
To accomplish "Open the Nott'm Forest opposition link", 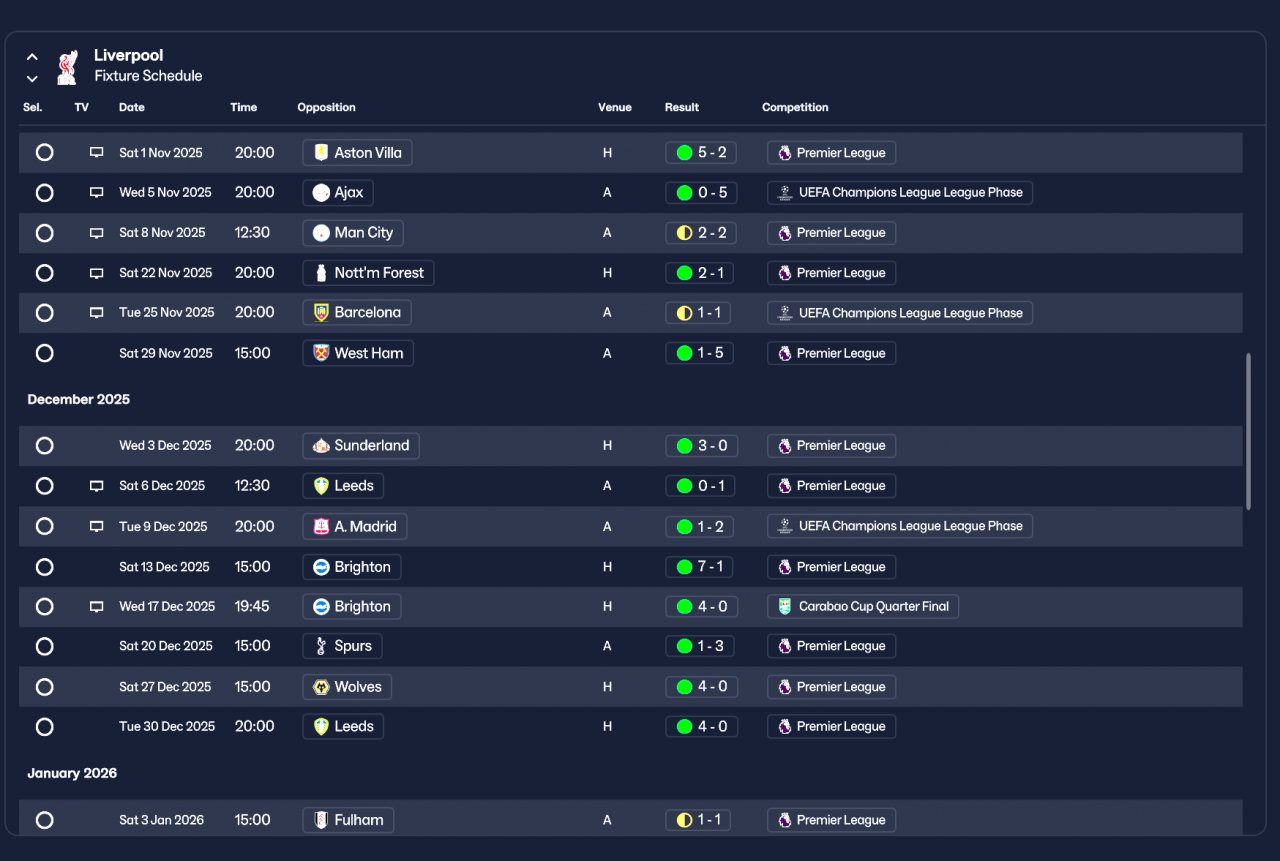I will point(368,273).
